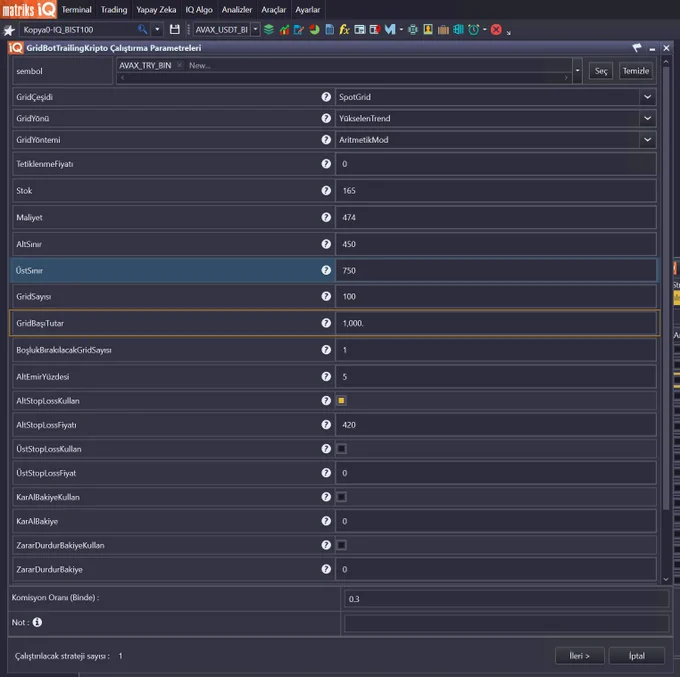
Task: Toggle the AltStopLossKullan checkbox
Action: [341, 401]
